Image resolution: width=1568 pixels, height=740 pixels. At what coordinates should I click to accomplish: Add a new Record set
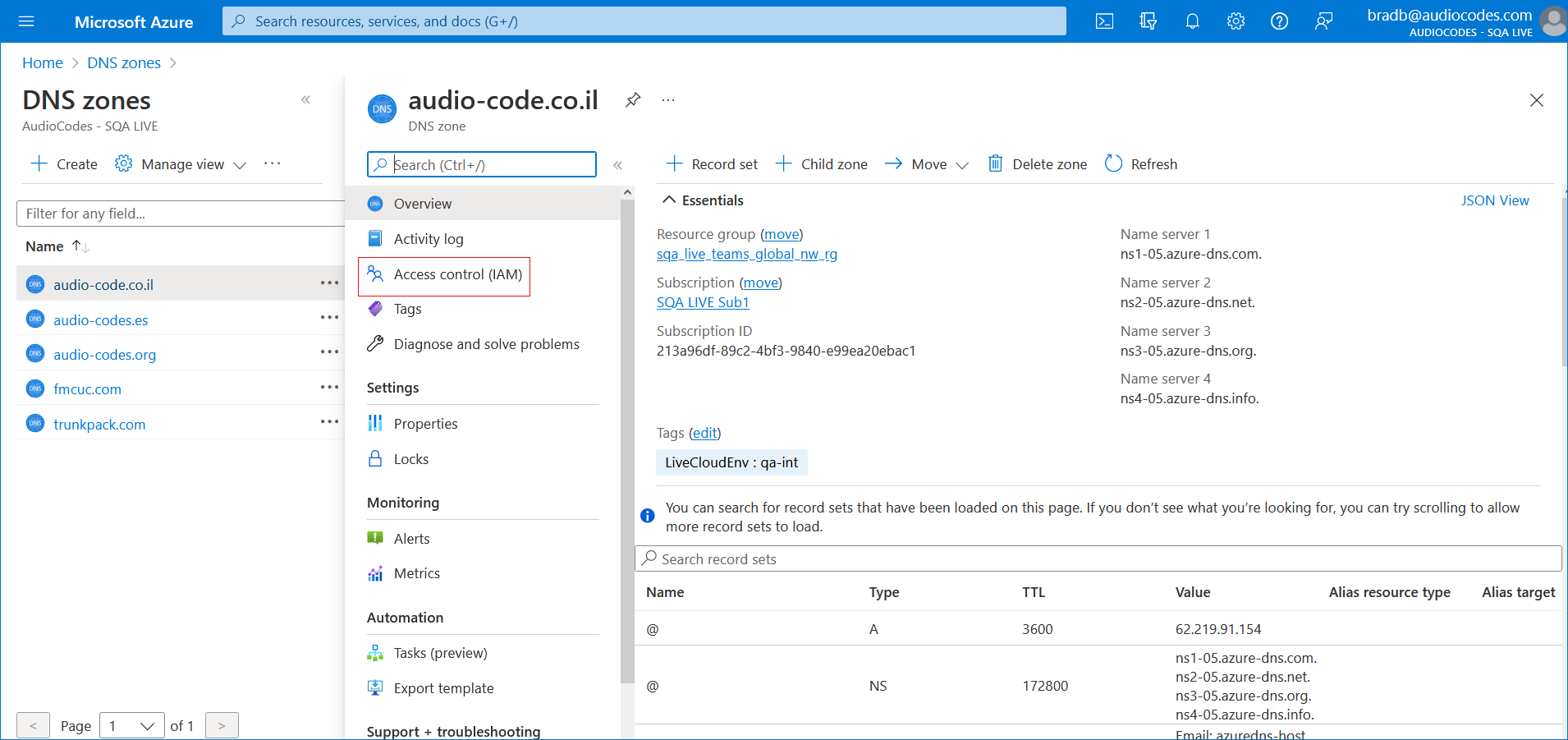pos(712,164)
